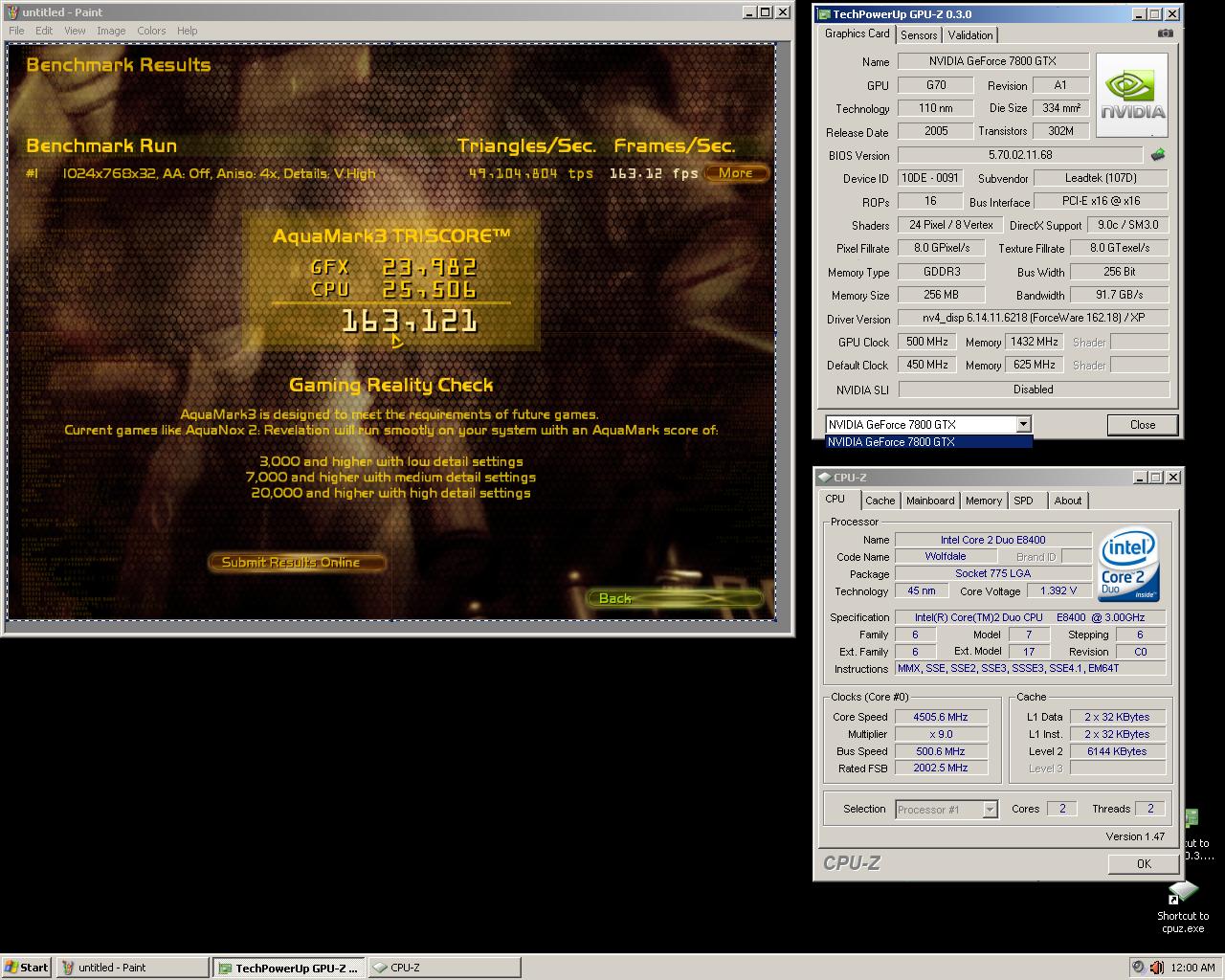This screenshot has height=980, width=1225.
Task: Open the About tab in CPU-Z
Action: pos(1068,501)
